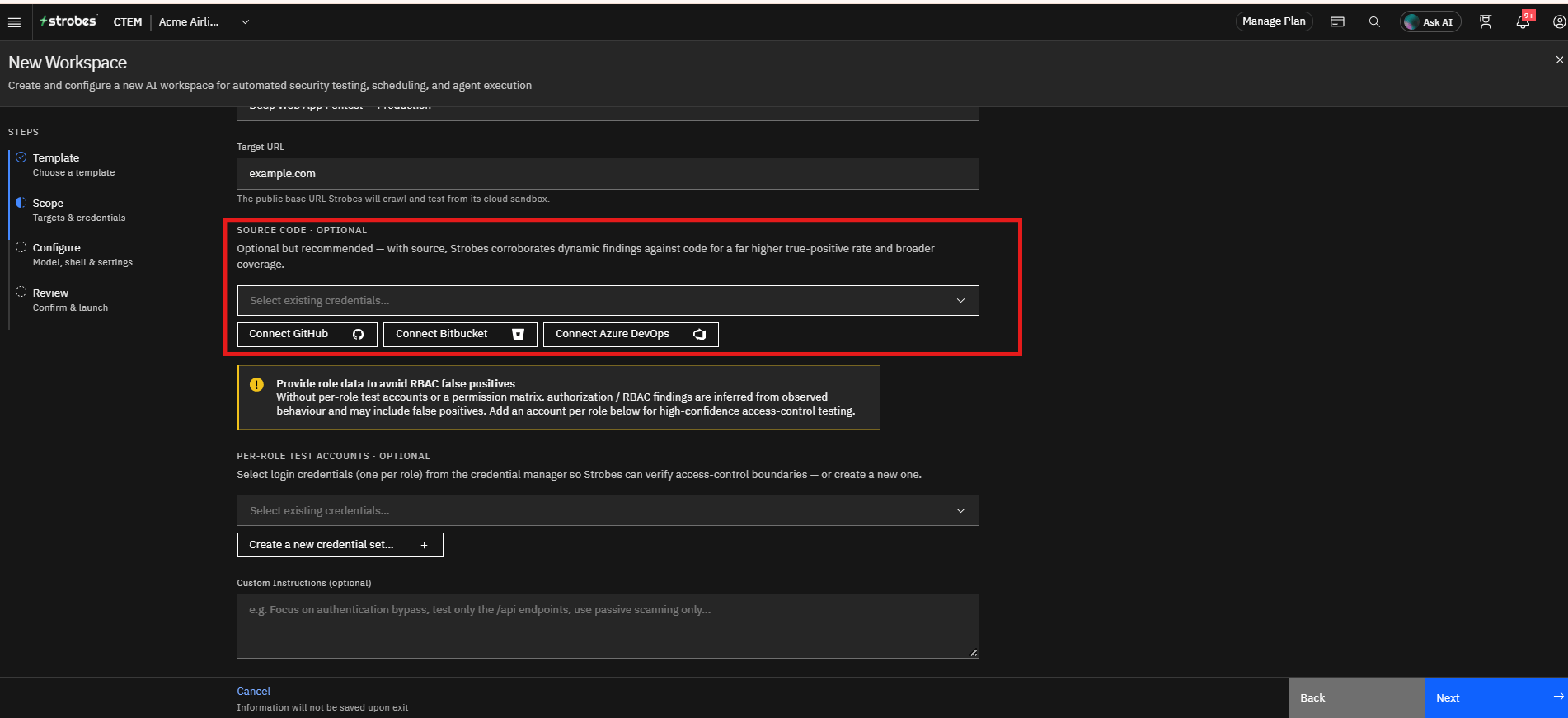The image size is (1568, 718).
Task: Click the Configure step circle icon
Action: point(21,246)
